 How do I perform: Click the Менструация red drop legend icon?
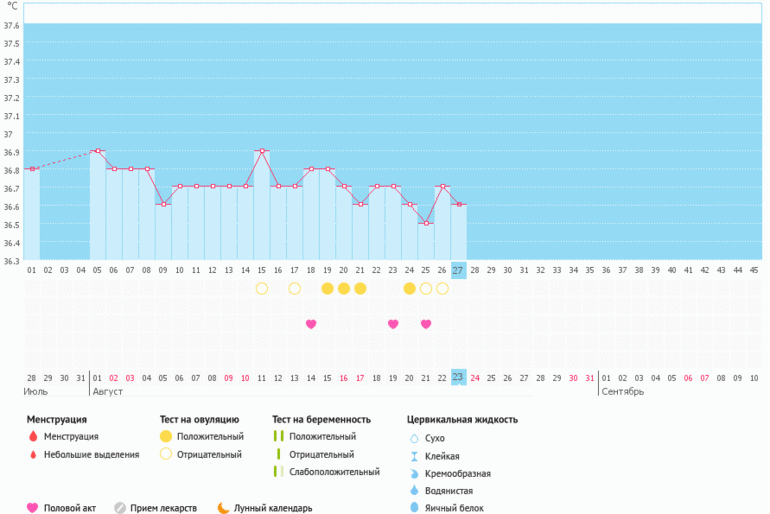[x=33, y=437]
